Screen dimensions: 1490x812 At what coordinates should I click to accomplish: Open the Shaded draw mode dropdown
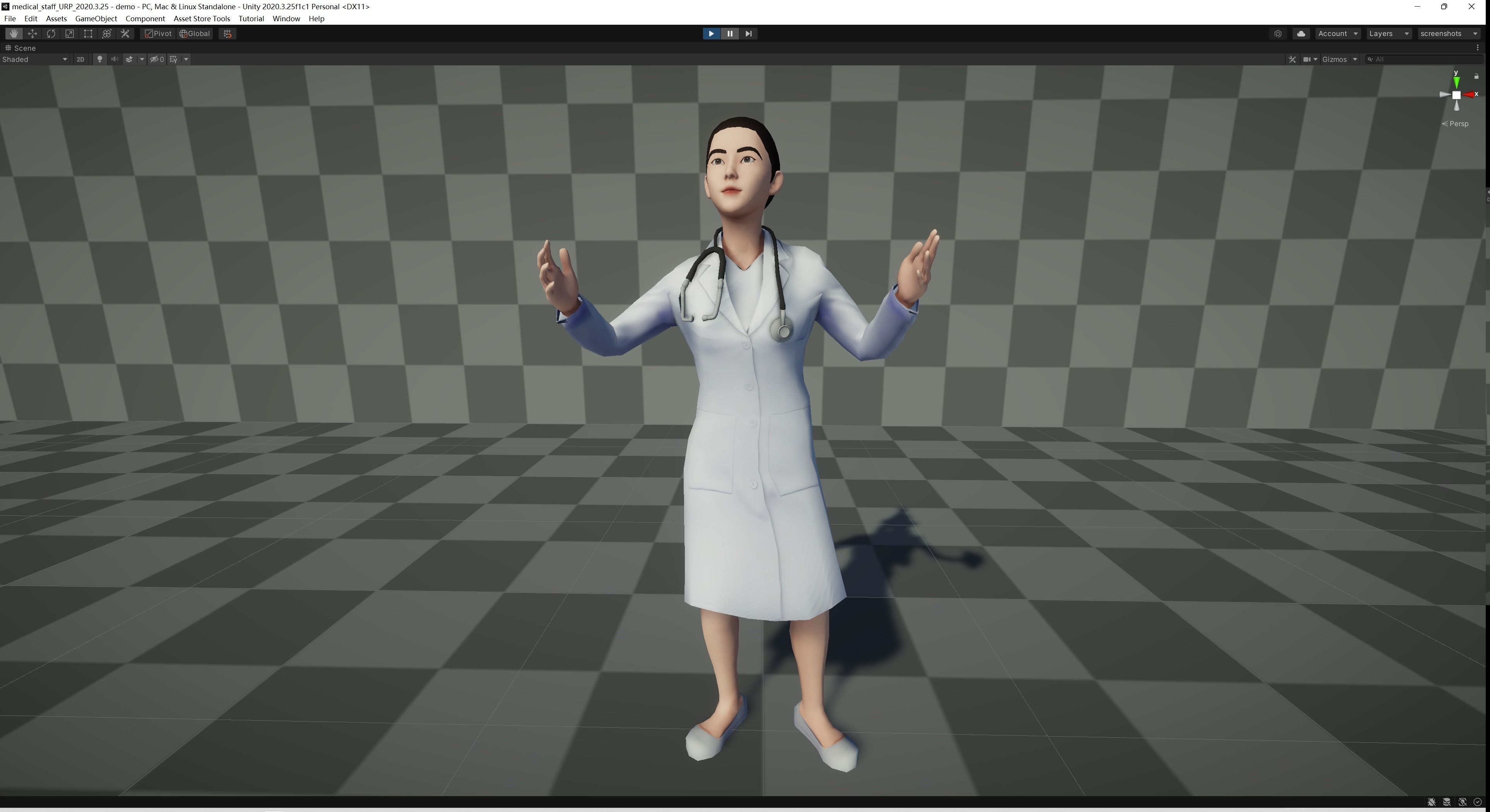coord(35,59)
